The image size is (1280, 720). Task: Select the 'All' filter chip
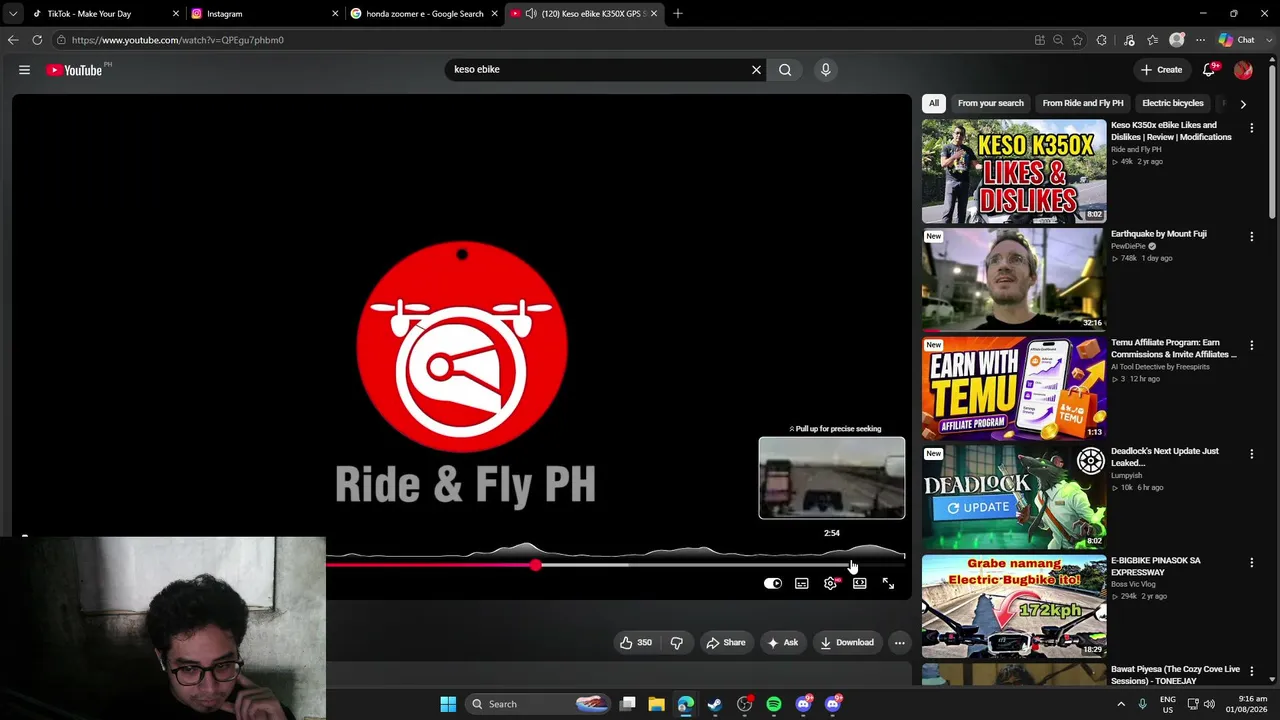coord(934,103)
